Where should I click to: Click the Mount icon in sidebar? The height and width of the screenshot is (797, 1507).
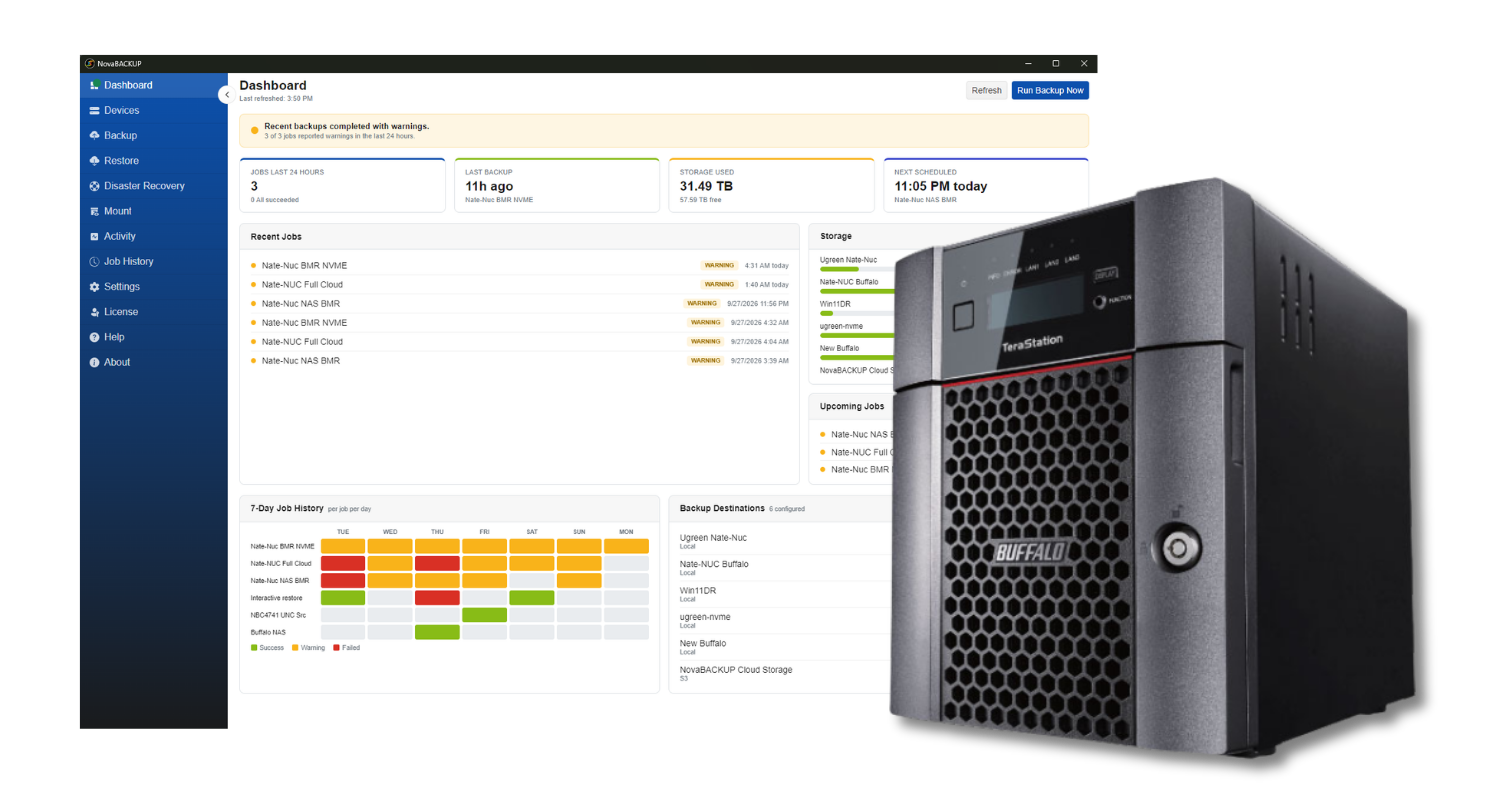94,211
